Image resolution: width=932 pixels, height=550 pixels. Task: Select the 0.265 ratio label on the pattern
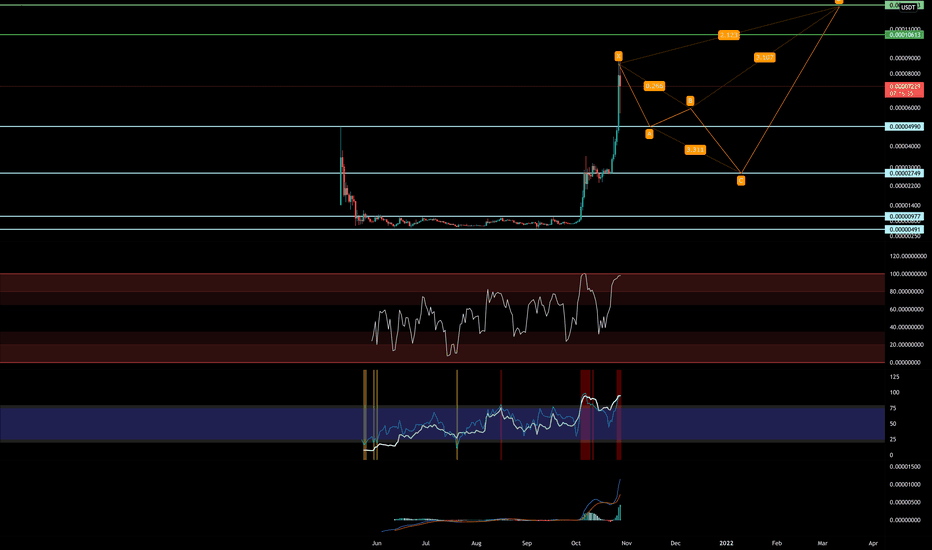click(x=654, y=86)
